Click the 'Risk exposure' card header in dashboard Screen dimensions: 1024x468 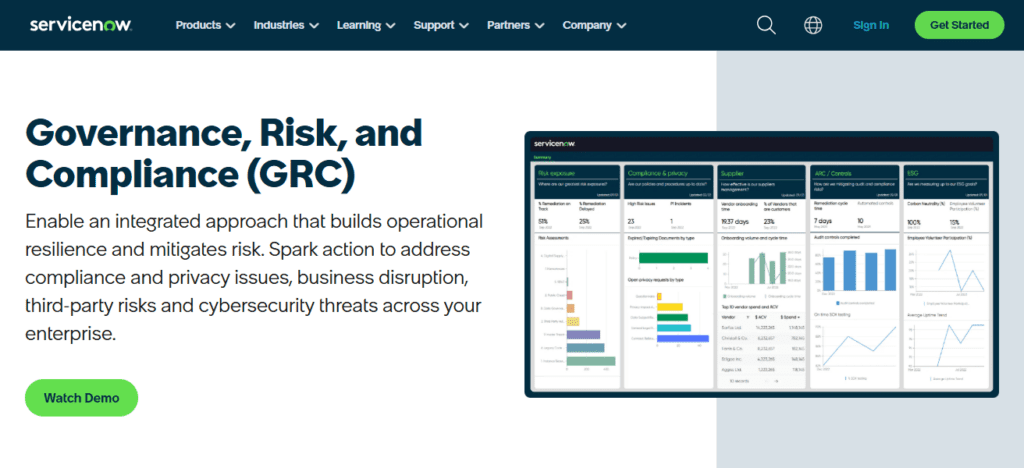(577, 181)
